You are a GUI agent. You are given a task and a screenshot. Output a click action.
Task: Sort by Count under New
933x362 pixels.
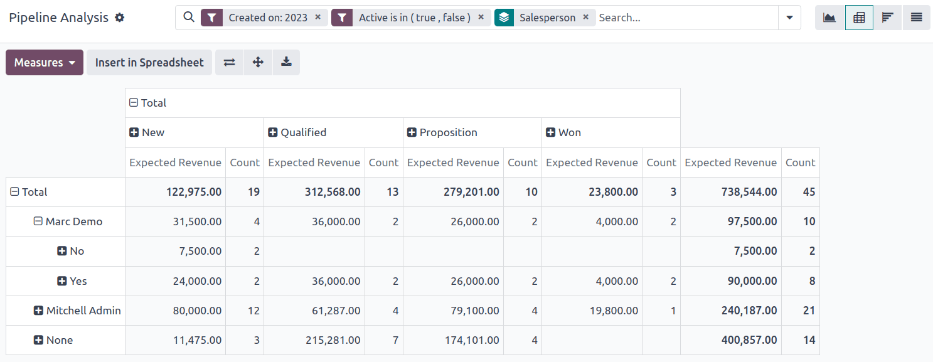(x=245, y=163)
